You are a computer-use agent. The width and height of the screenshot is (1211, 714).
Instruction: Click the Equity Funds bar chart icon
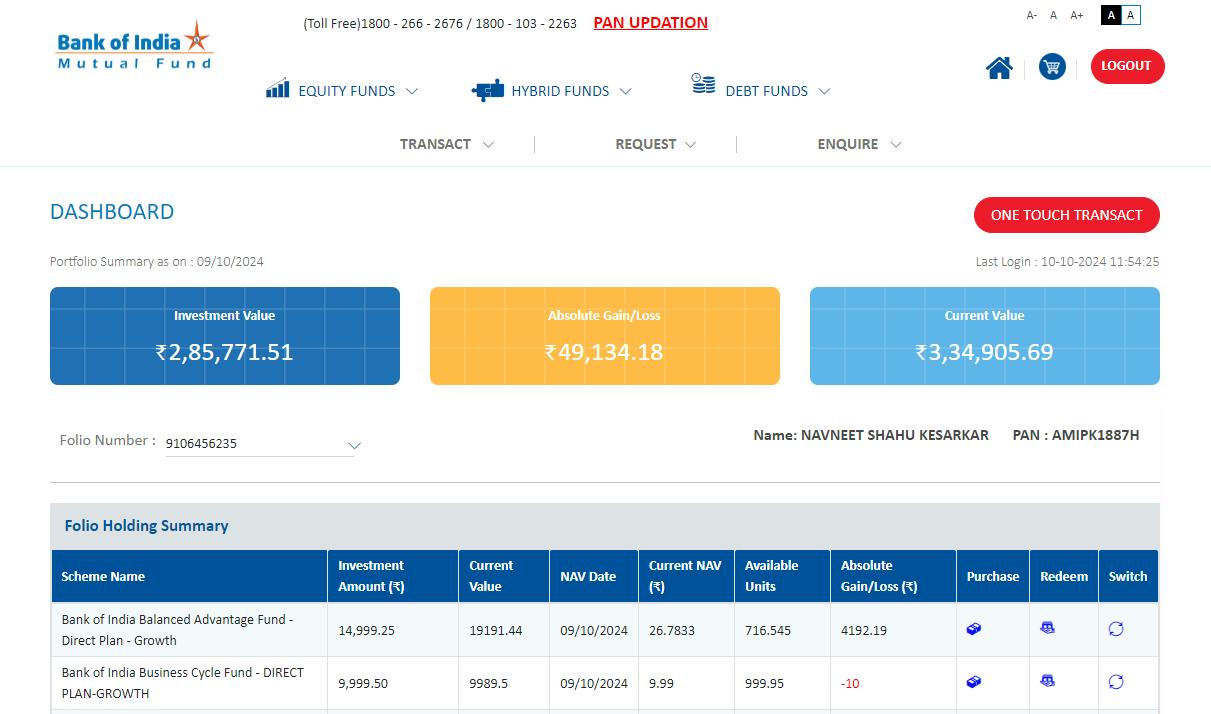pyautogui.click(x=278, y=88)
